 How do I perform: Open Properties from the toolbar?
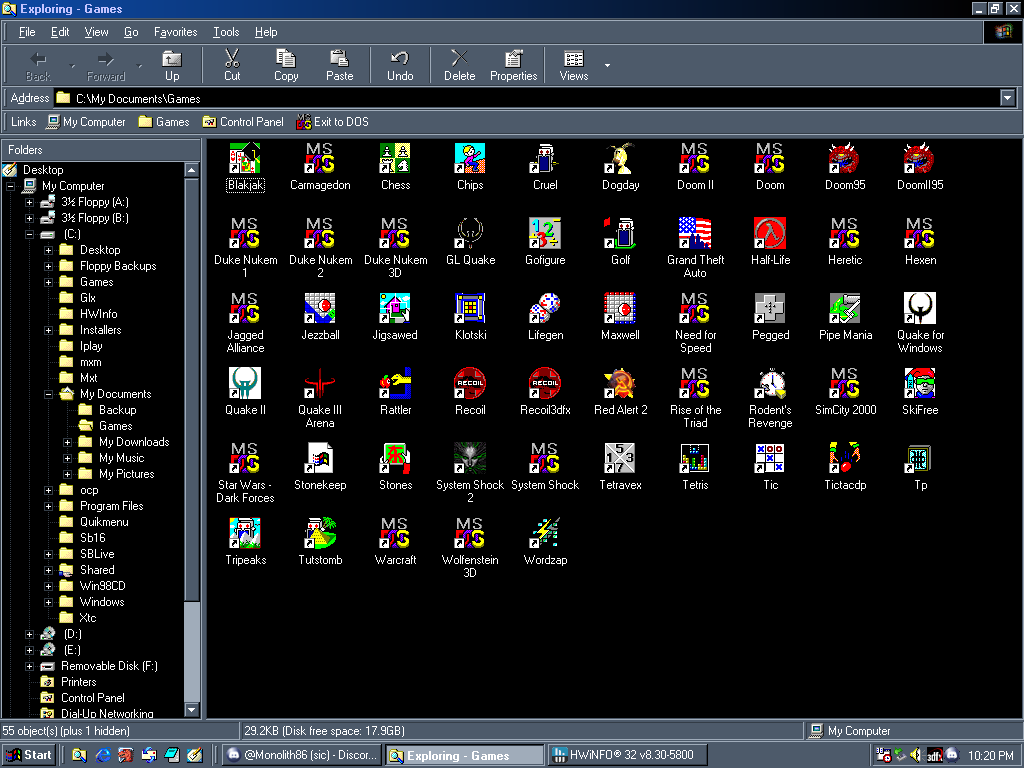click(513, 65)
